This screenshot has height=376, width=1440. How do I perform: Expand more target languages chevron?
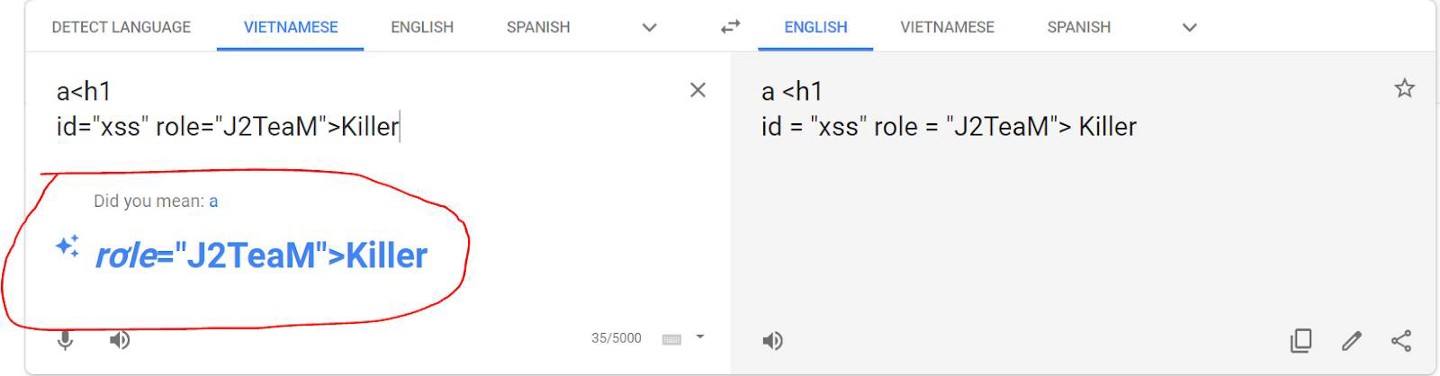(1189, 28)
